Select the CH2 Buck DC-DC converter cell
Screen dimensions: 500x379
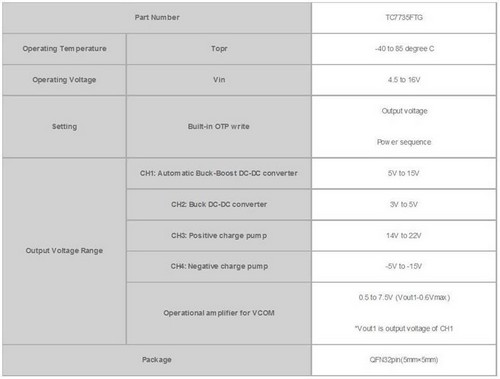pyautogui.click(x=219, y=204)
